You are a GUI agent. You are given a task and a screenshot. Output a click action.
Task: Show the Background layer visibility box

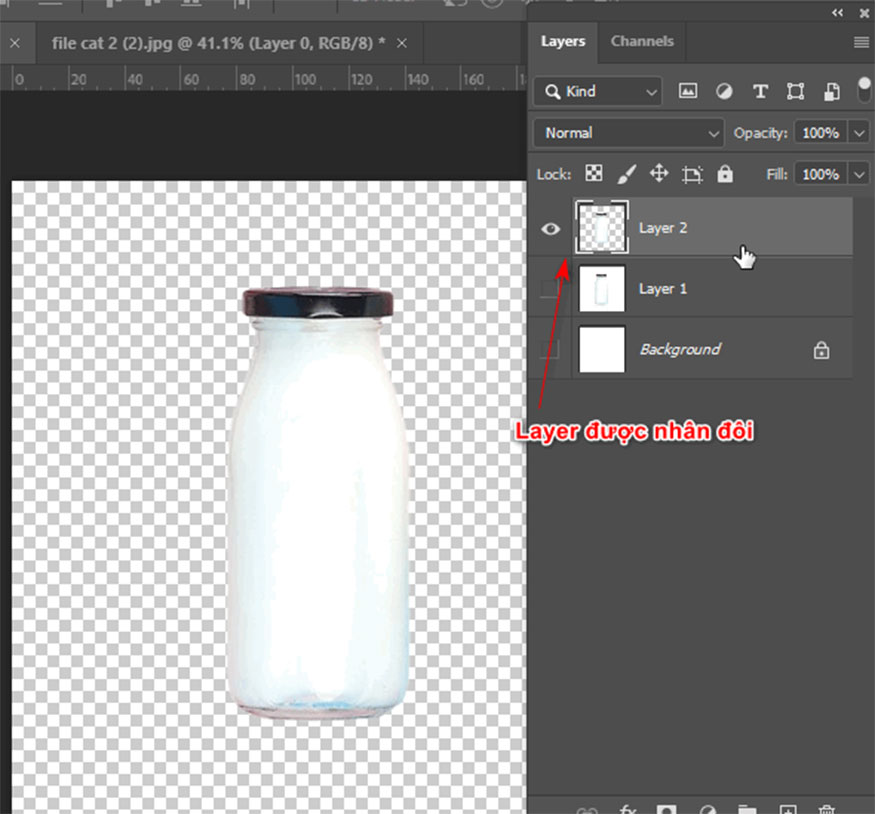coord(550,349)
